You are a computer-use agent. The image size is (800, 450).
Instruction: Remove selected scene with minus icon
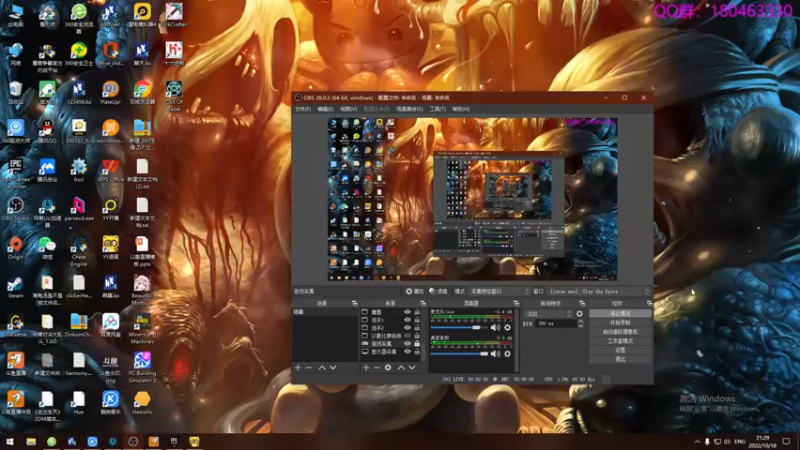pyautogui.click(x=309, y=367)
